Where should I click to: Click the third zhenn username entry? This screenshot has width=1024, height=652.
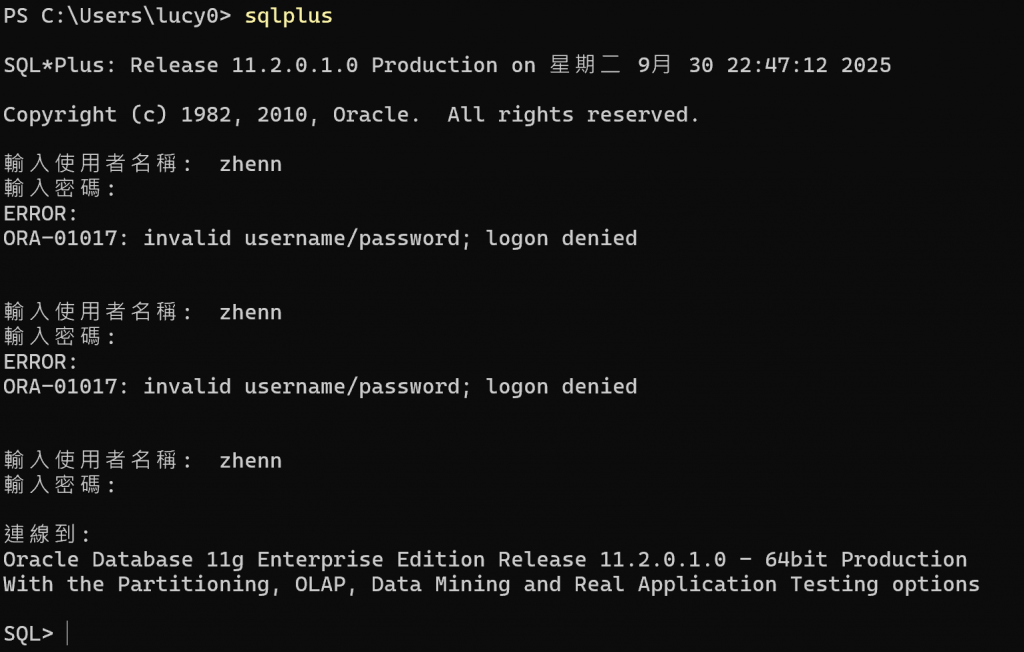(x=250, y=461)
